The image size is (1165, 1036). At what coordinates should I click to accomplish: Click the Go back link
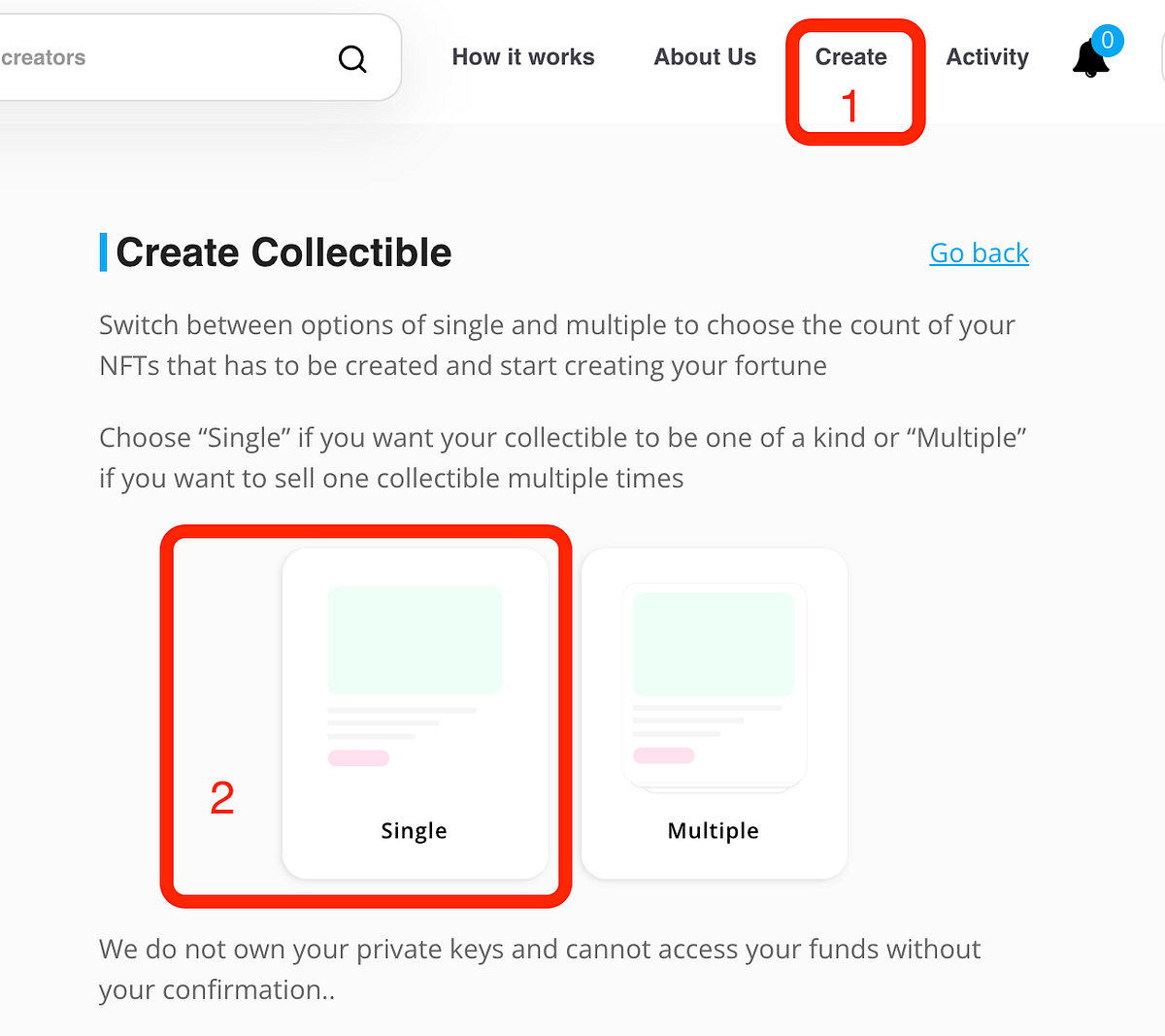point(979,253)
